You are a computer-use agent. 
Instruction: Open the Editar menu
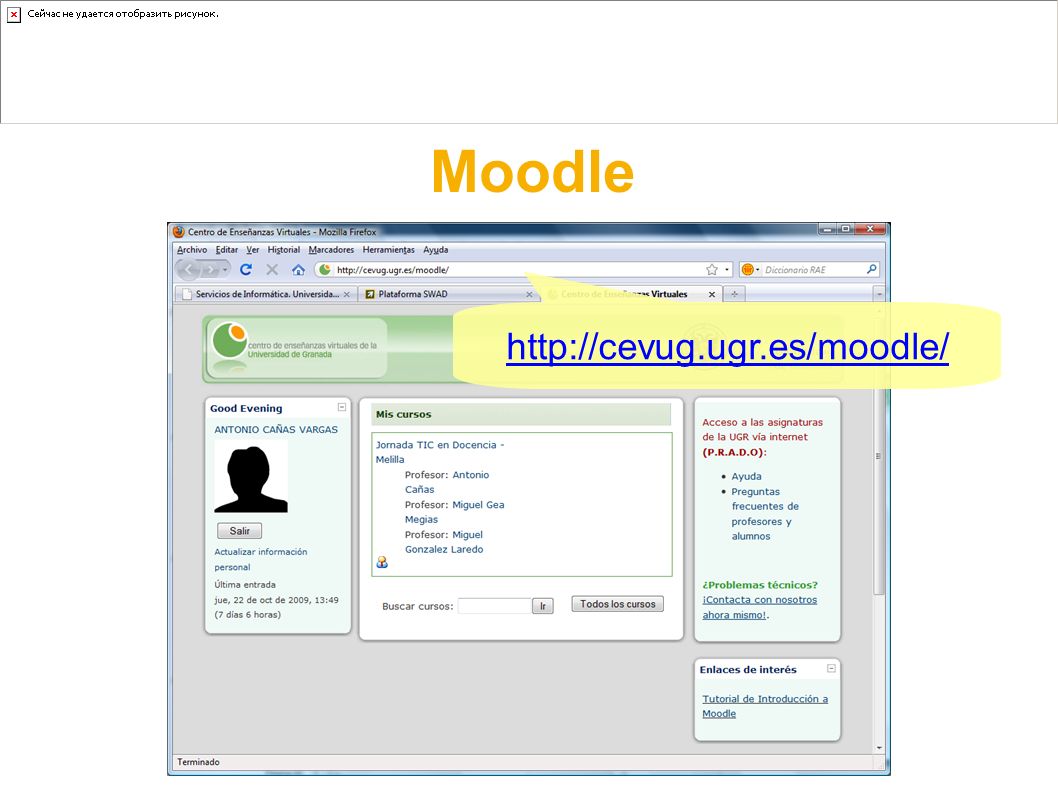[x=227, y=250]
